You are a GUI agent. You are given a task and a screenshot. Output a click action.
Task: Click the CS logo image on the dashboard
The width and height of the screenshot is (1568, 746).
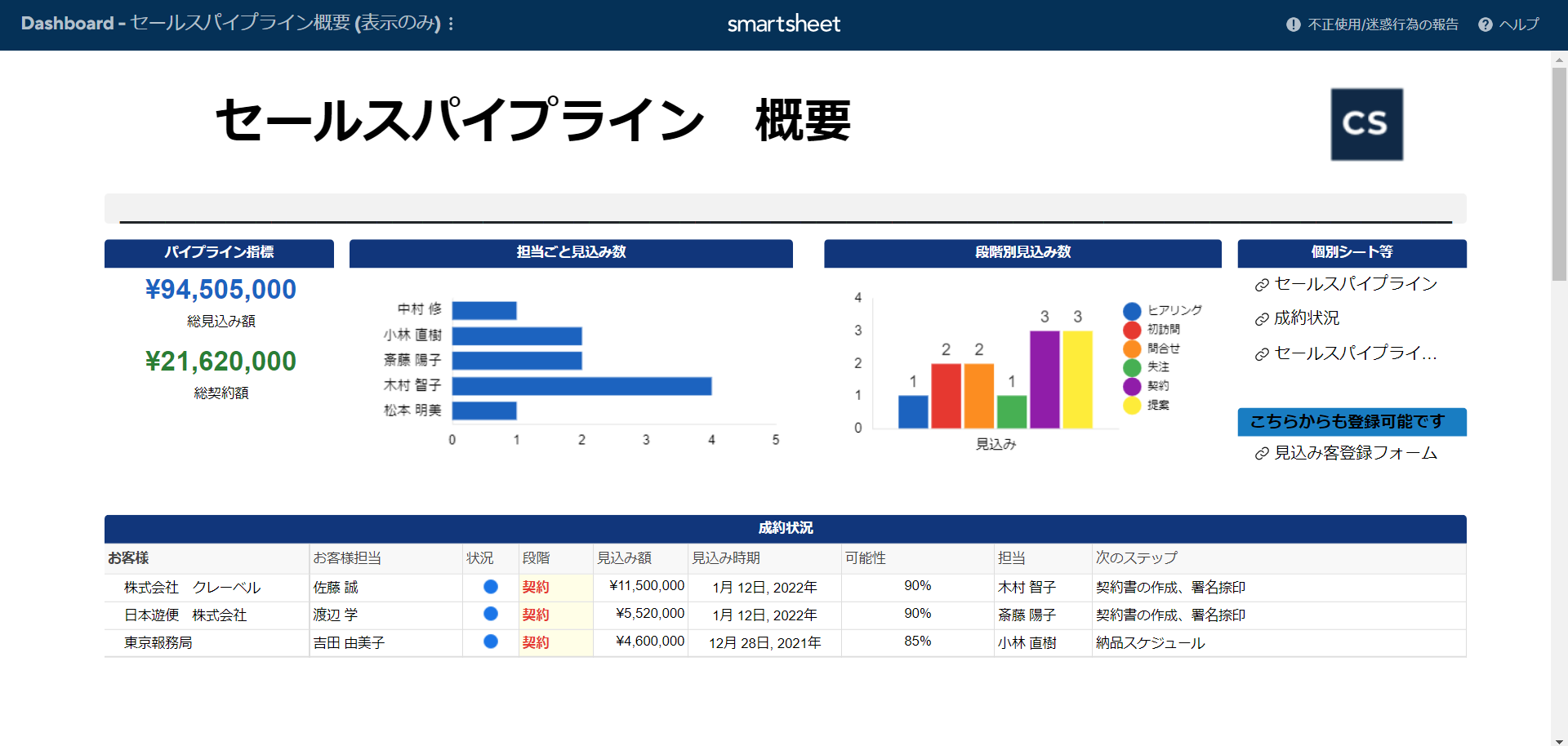[1367, 124]
